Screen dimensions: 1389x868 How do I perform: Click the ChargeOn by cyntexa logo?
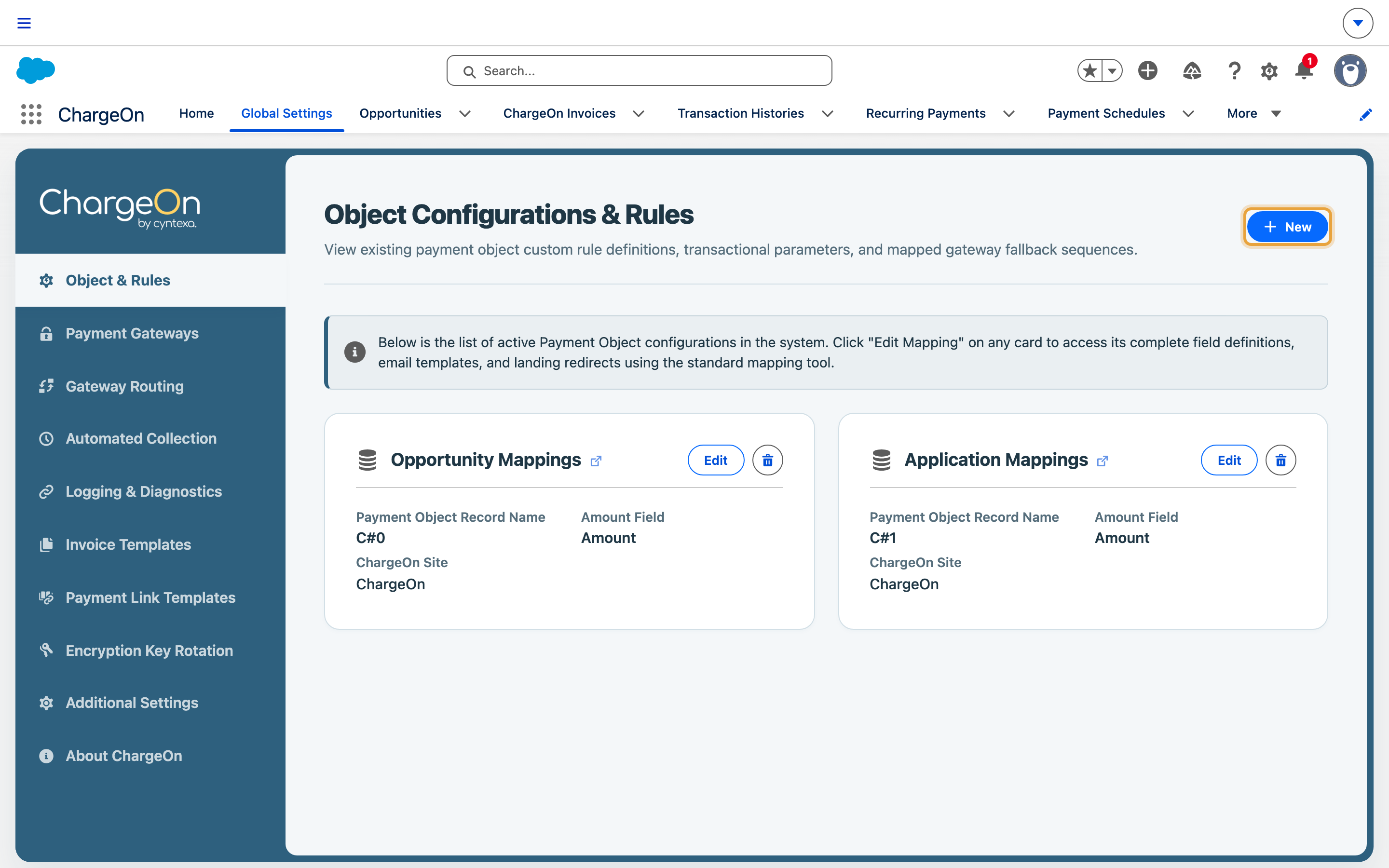[120, 208]
